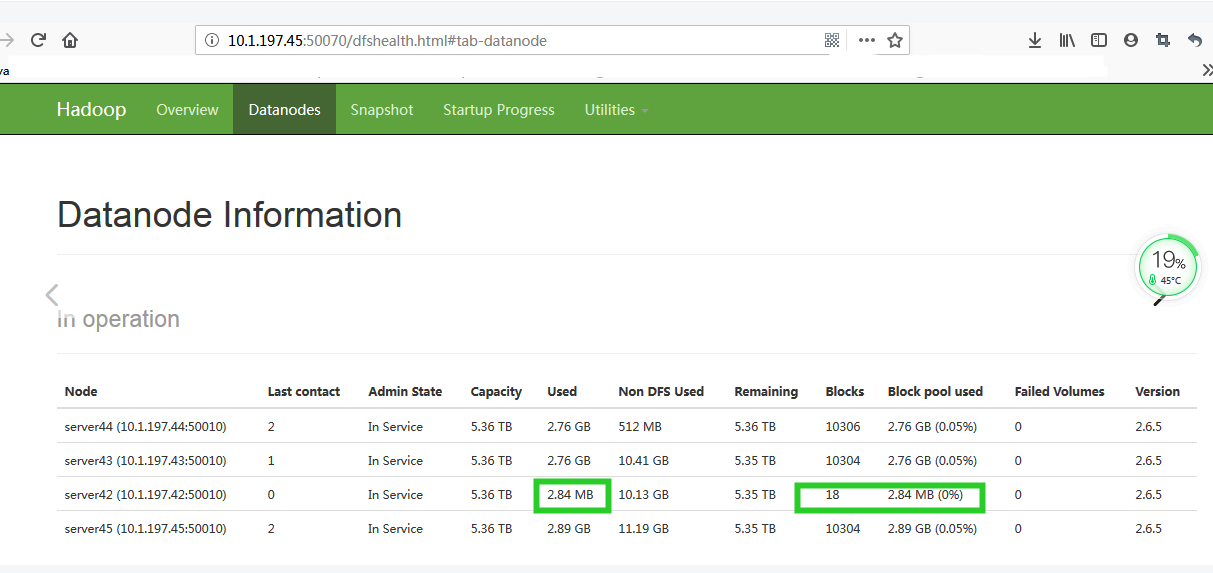Expand bookmarks toolbar overflow chevron
This screenshot has height=573, width=1213.
click(1206, 70)
